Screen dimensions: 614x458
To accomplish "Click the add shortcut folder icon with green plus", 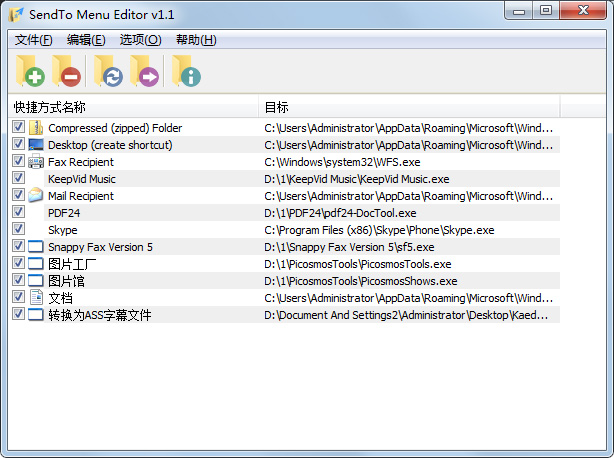I will [x=30, y=71].
